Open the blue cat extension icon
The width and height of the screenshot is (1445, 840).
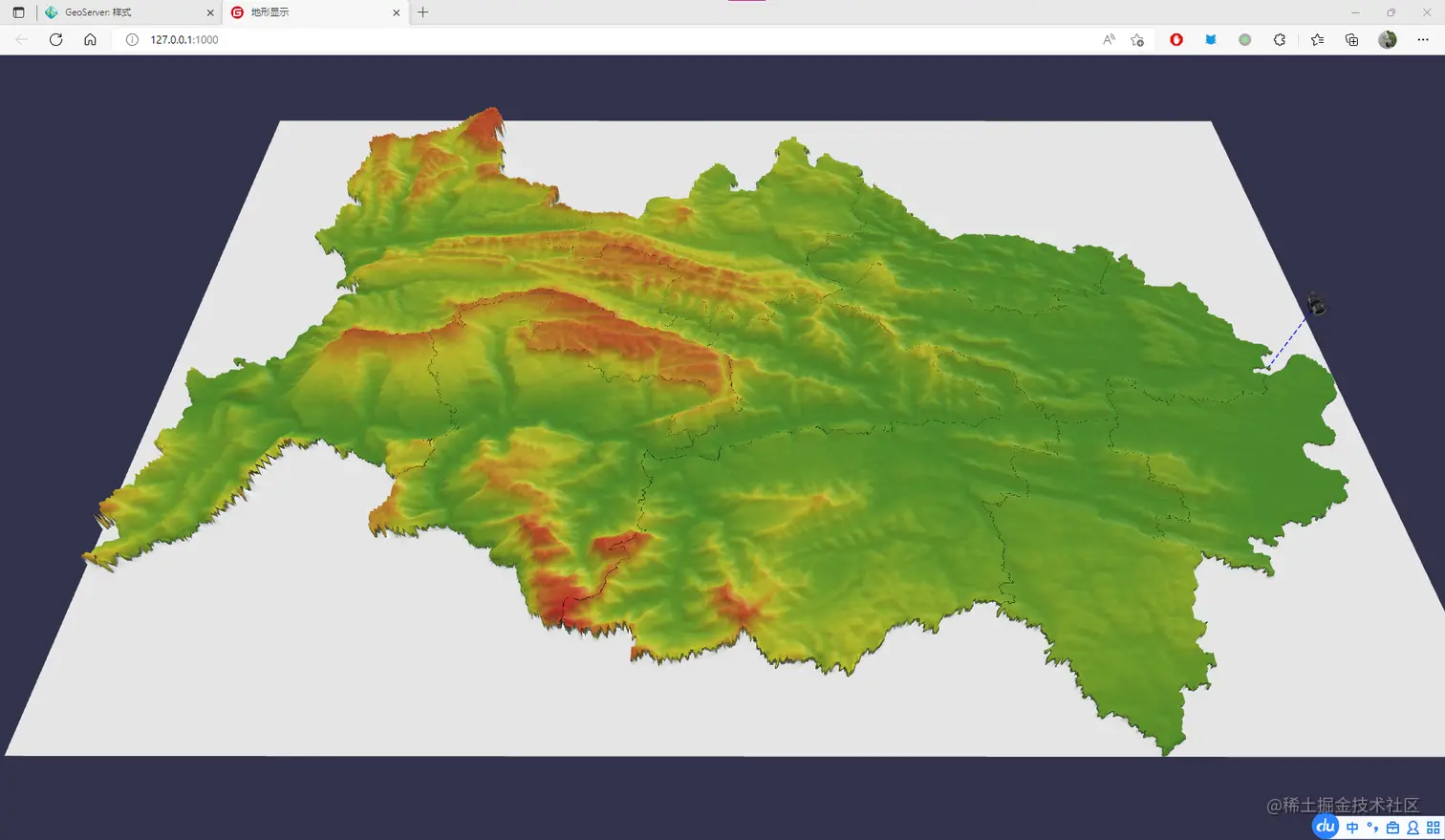coord(1211,39)
